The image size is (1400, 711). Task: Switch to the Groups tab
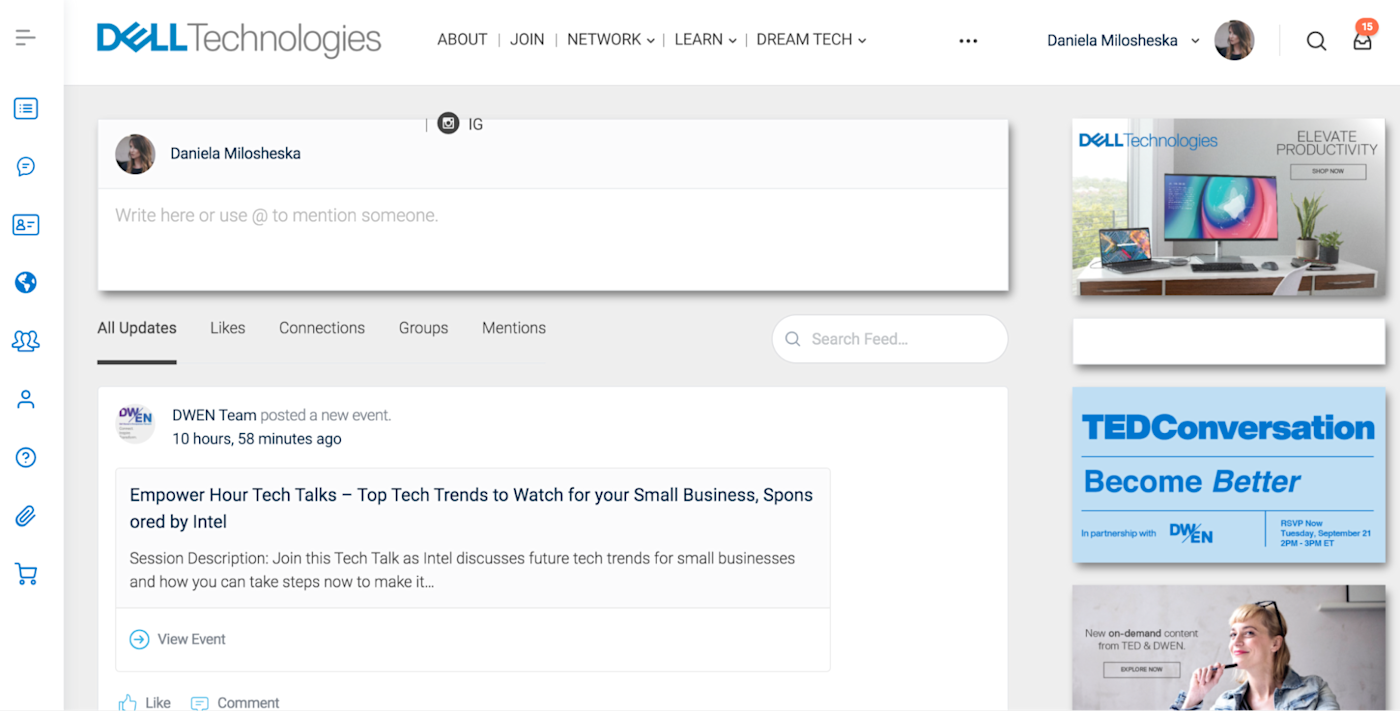[423, 328]
